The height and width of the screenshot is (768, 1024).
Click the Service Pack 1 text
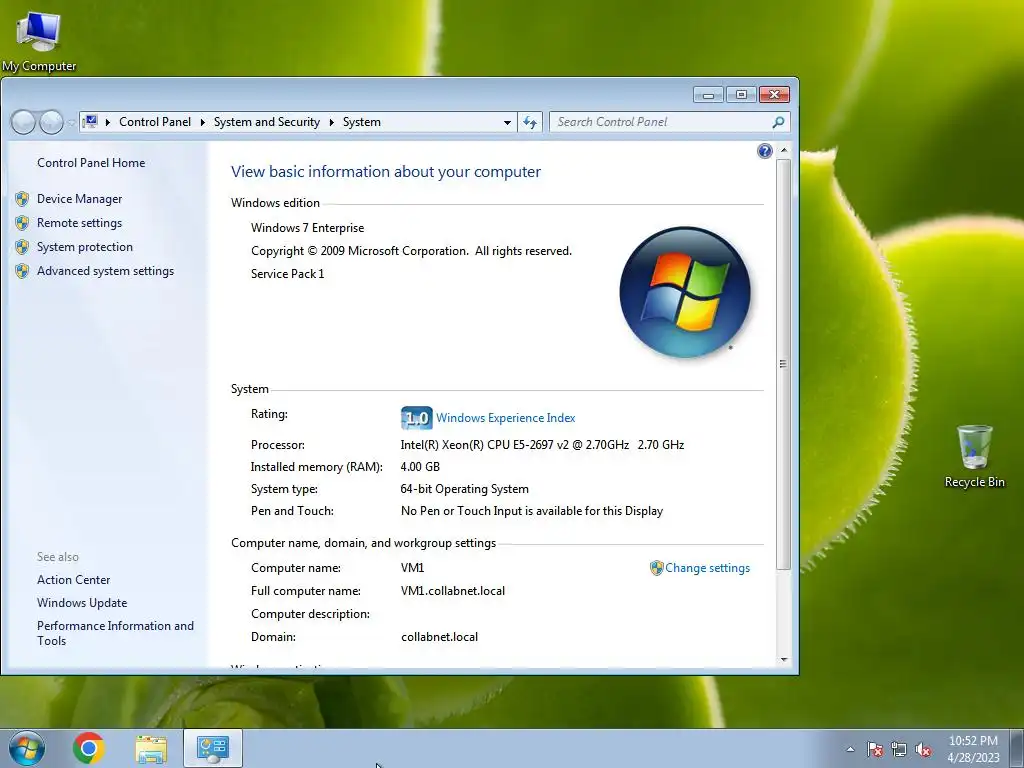[287, 274]
